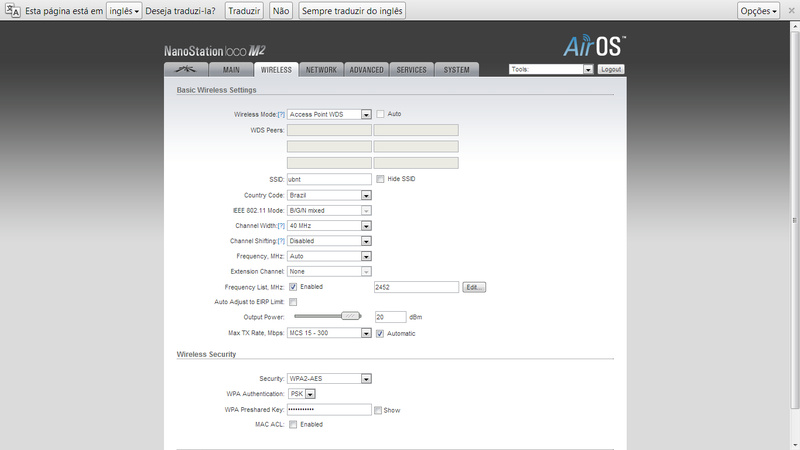Open the Extension Channel dropdown
The image size is (800, 450).
[329, 271]
